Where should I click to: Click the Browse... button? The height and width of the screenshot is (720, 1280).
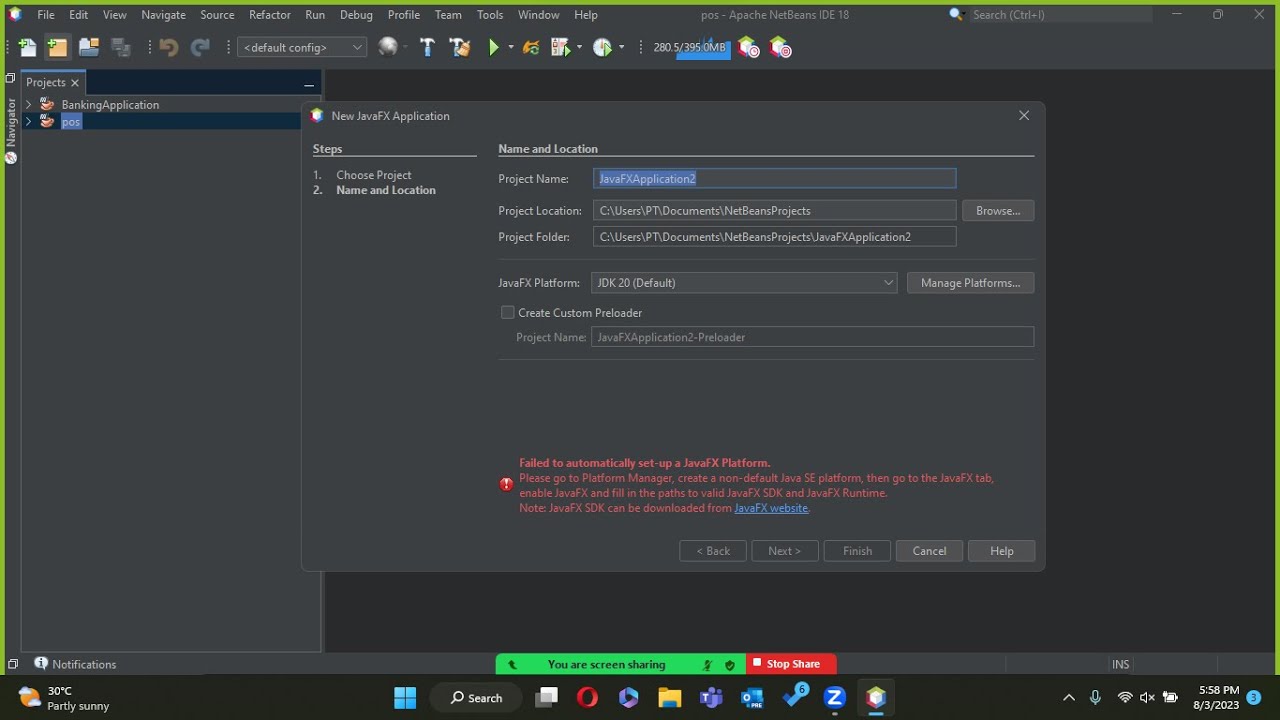click(x=998, y=211)
